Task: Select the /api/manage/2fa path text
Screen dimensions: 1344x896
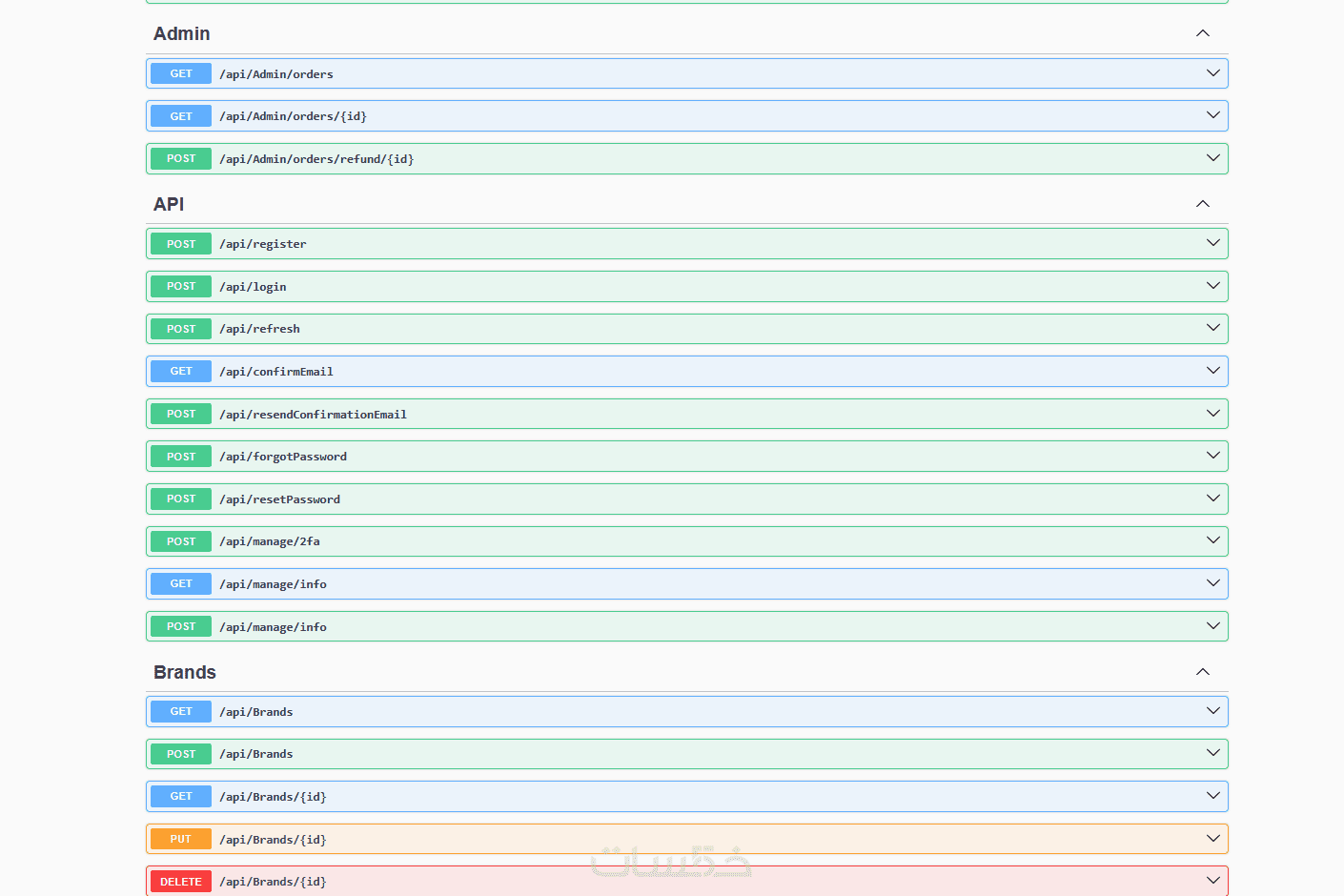Action: coord(270,541)
